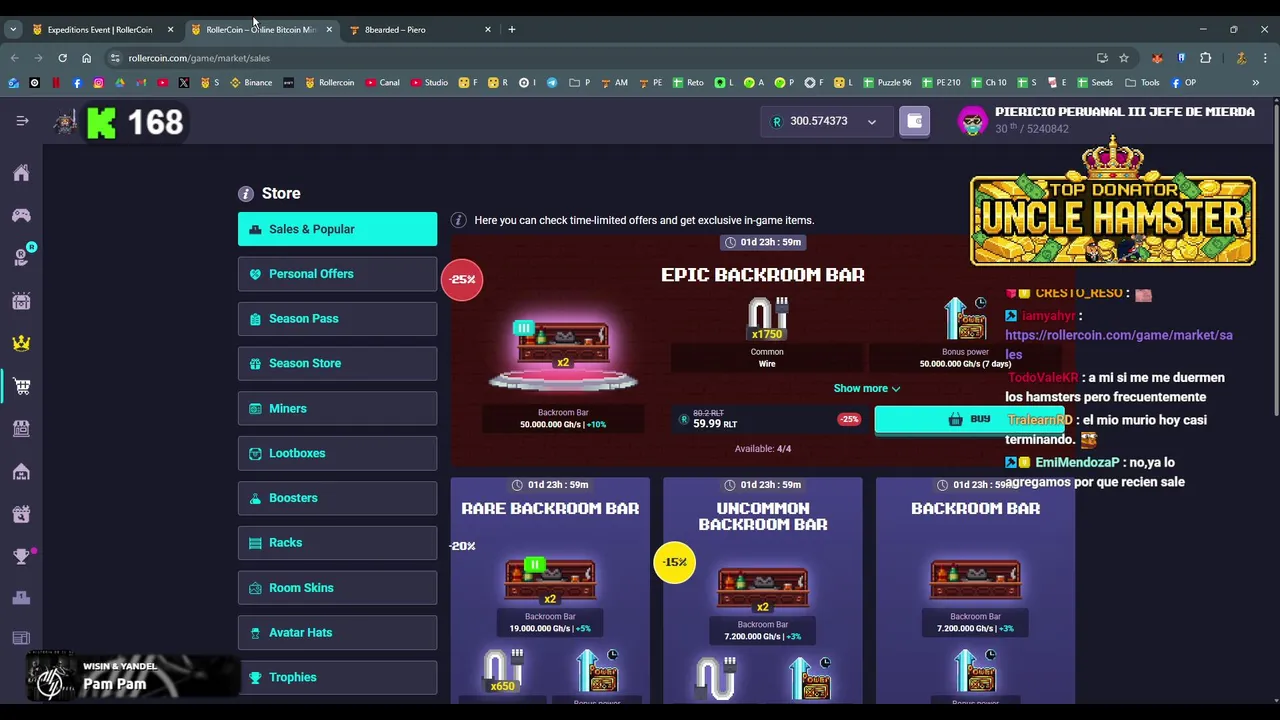This screenshot has width=1280, height=720.
Task: Open a new browser tab
Action: pyautogui.click(x=512, y=30)
